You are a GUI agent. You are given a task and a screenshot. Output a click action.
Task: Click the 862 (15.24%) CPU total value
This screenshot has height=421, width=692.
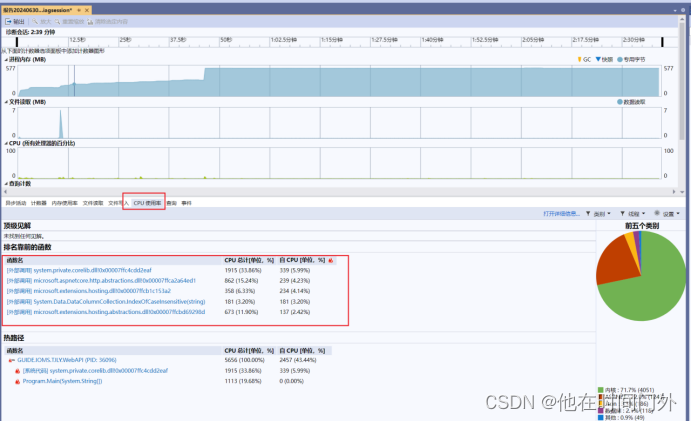coord(243,281)
